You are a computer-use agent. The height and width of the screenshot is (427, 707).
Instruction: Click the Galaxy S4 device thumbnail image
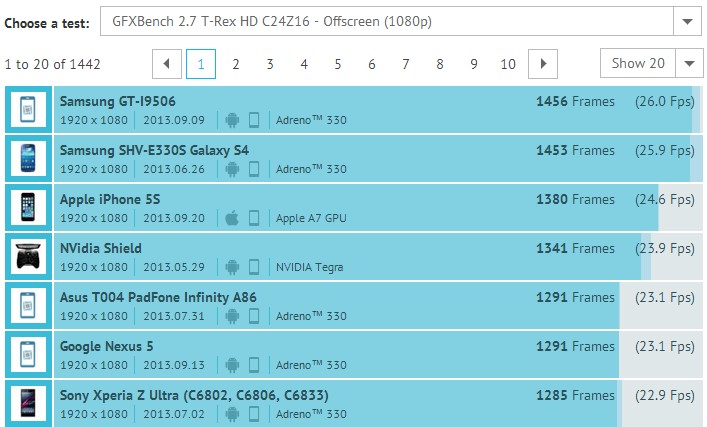pos(28,158)
